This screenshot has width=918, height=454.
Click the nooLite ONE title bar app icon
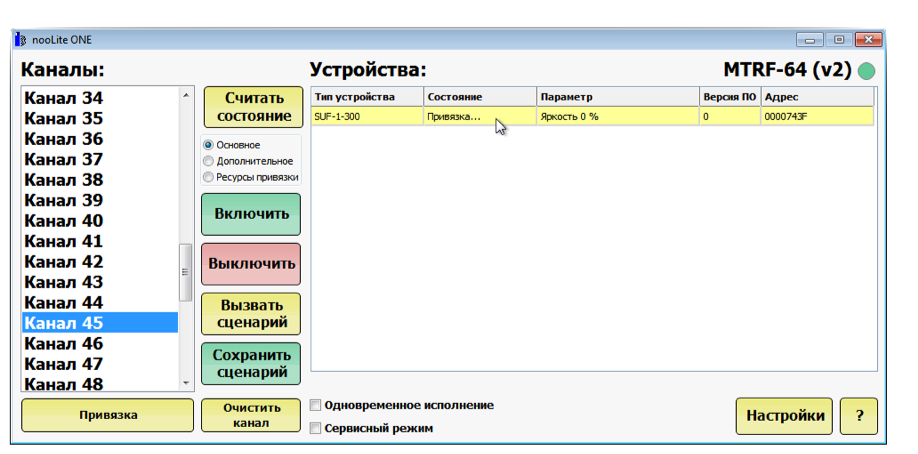point(21,40)
